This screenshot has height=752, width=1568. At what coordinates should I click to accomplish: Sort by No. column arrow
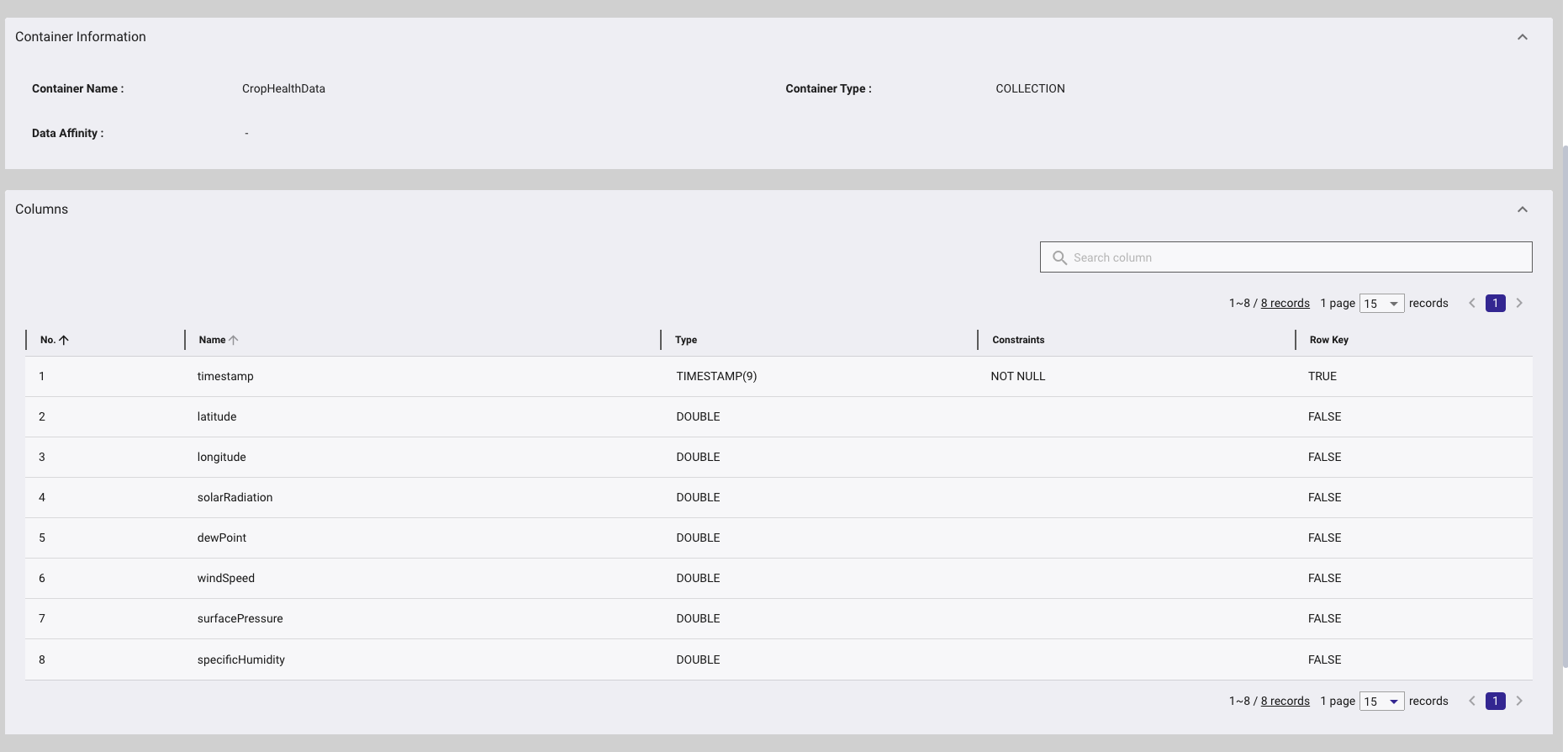[x=64, y=340]
